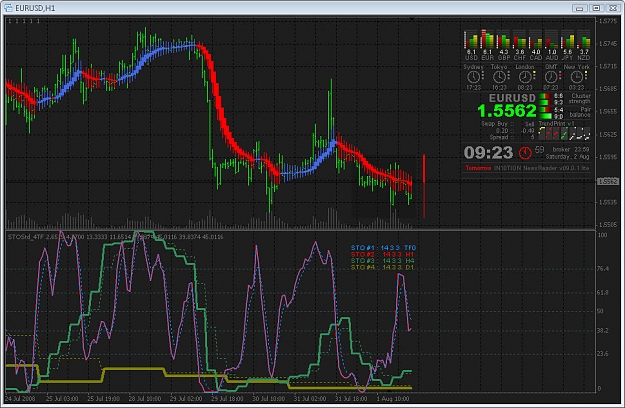The width and height of the screenshot is (625, 408).
Task: Click the CAD currency strength meter
Action: coord(536,45)
